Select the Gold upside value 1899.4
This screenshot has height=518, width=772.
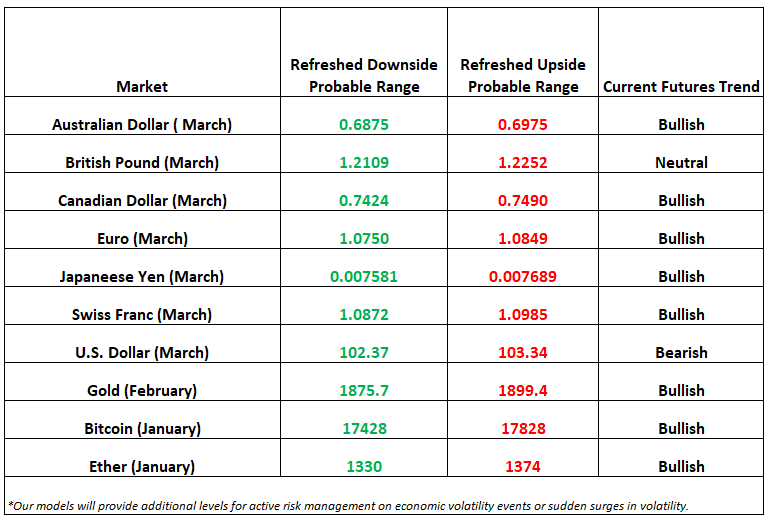tap(523, 390)
